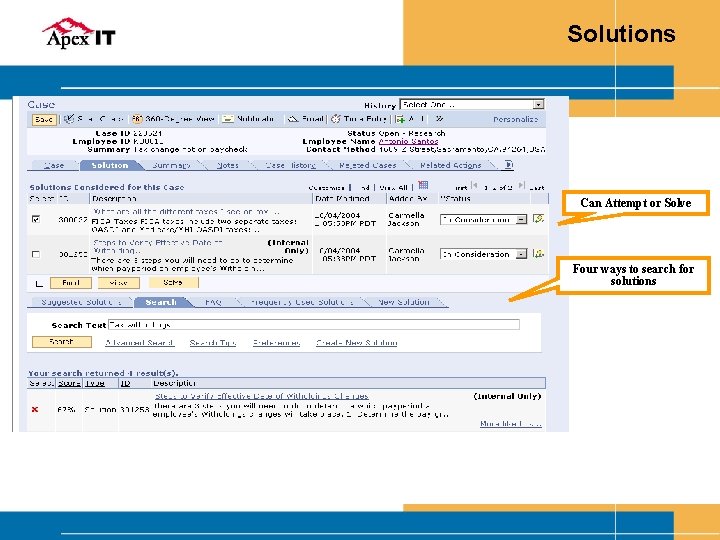Open the New Solution sub-tab
This screenshot has height=540, width=720.
point(404,302)
